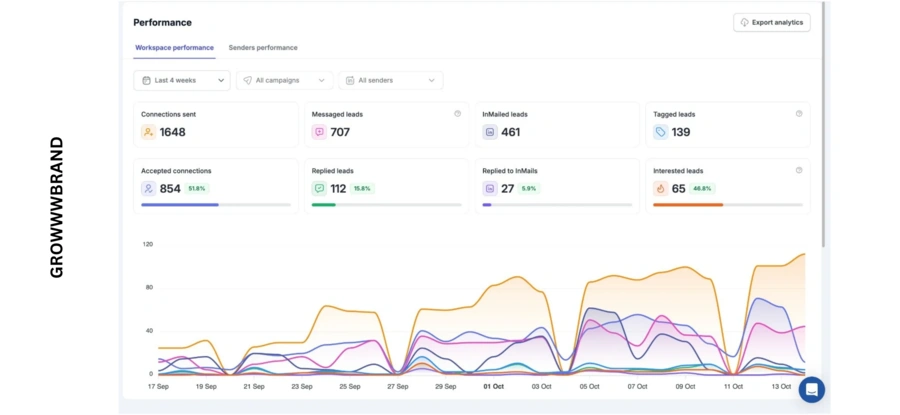Click the 27 Sep axis label
Image resolution: width=900 pixels, height=415 pixels.
point(398,387)
